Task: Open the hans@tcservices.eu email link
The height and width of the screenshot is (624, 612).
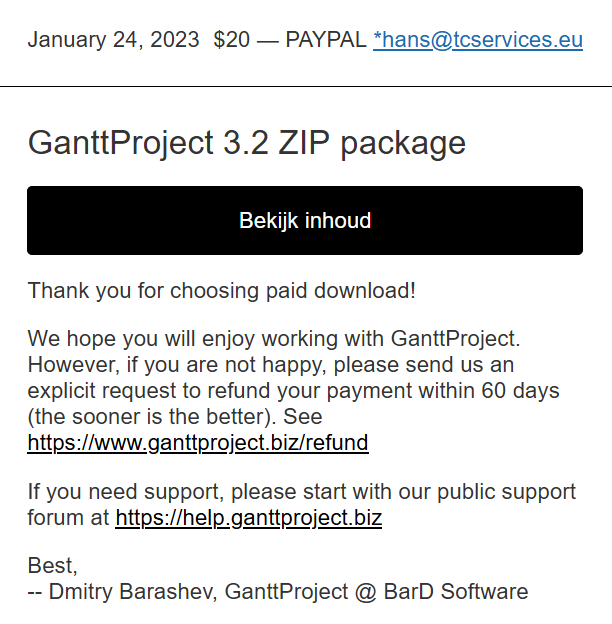Action: tap(478, 40)
